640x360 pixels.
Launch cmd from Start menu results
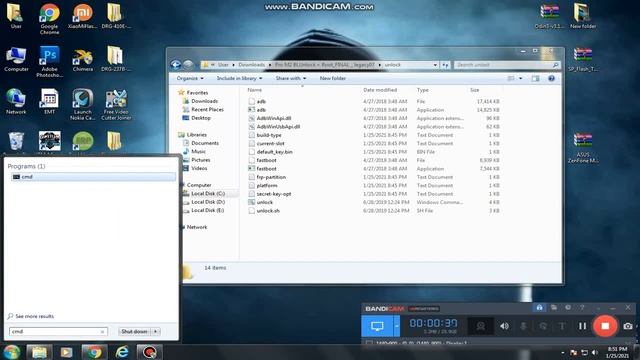93,177
